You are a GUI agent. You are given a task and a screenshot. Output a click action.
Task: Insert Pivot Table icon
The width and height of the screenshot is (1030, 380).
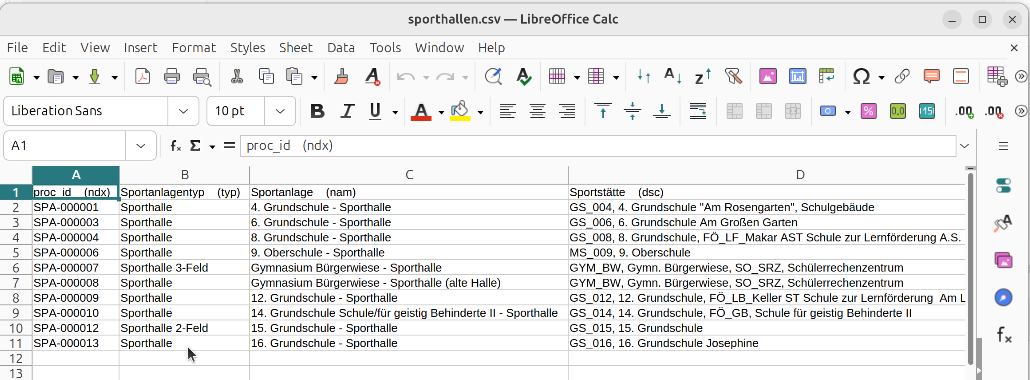coord(826,77)
